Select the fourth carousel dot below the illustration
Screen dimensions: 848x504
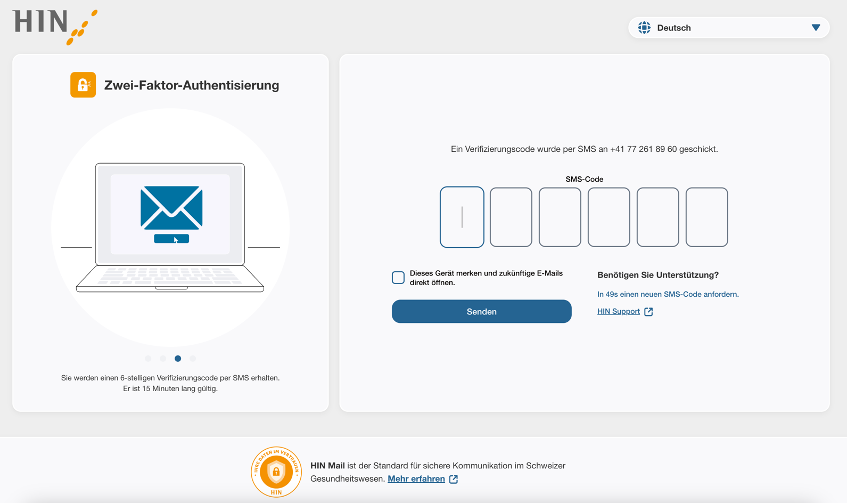[193, 358]
